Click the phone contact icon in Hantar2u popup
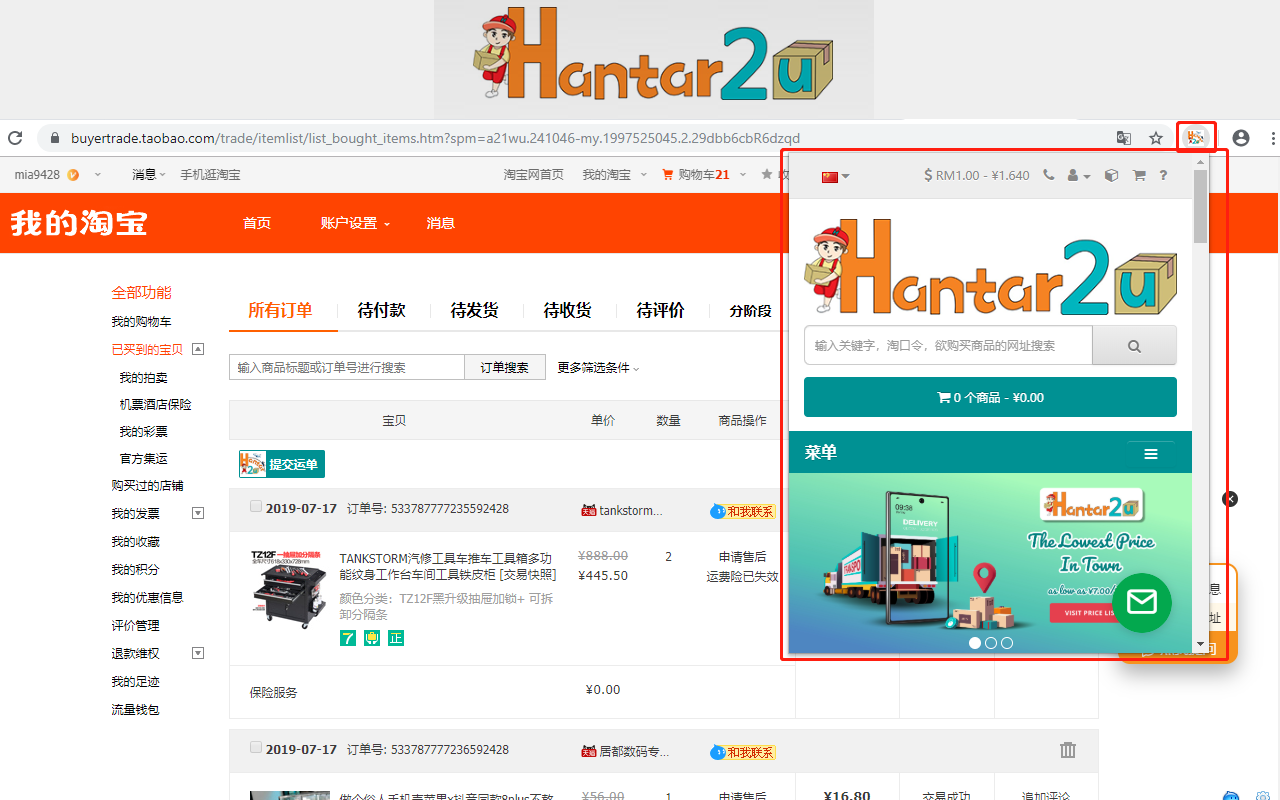Viewport: 1280px width, 800px height. (x=1048, y=175)
